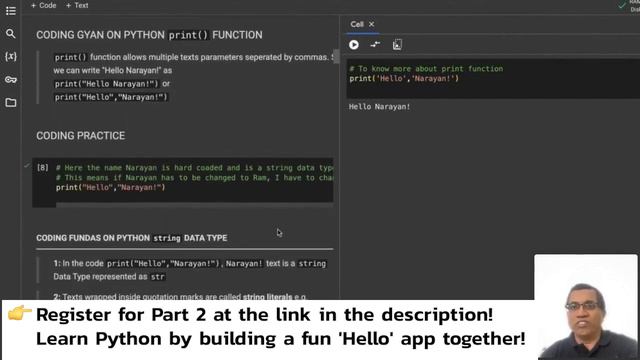Open the find and replace search icon
This screenshot has height=360, width=640.
(x=11, y=33)
